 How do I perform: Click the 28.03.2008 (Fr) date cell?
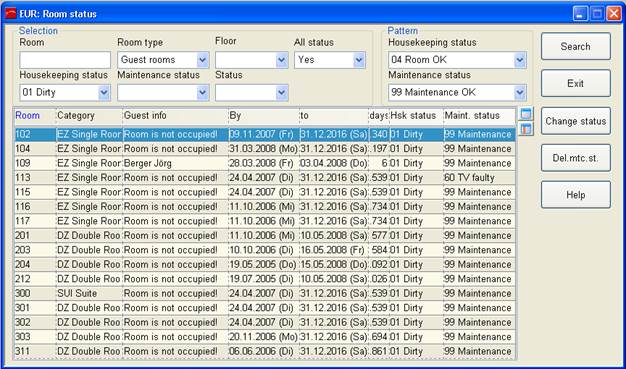264,163
